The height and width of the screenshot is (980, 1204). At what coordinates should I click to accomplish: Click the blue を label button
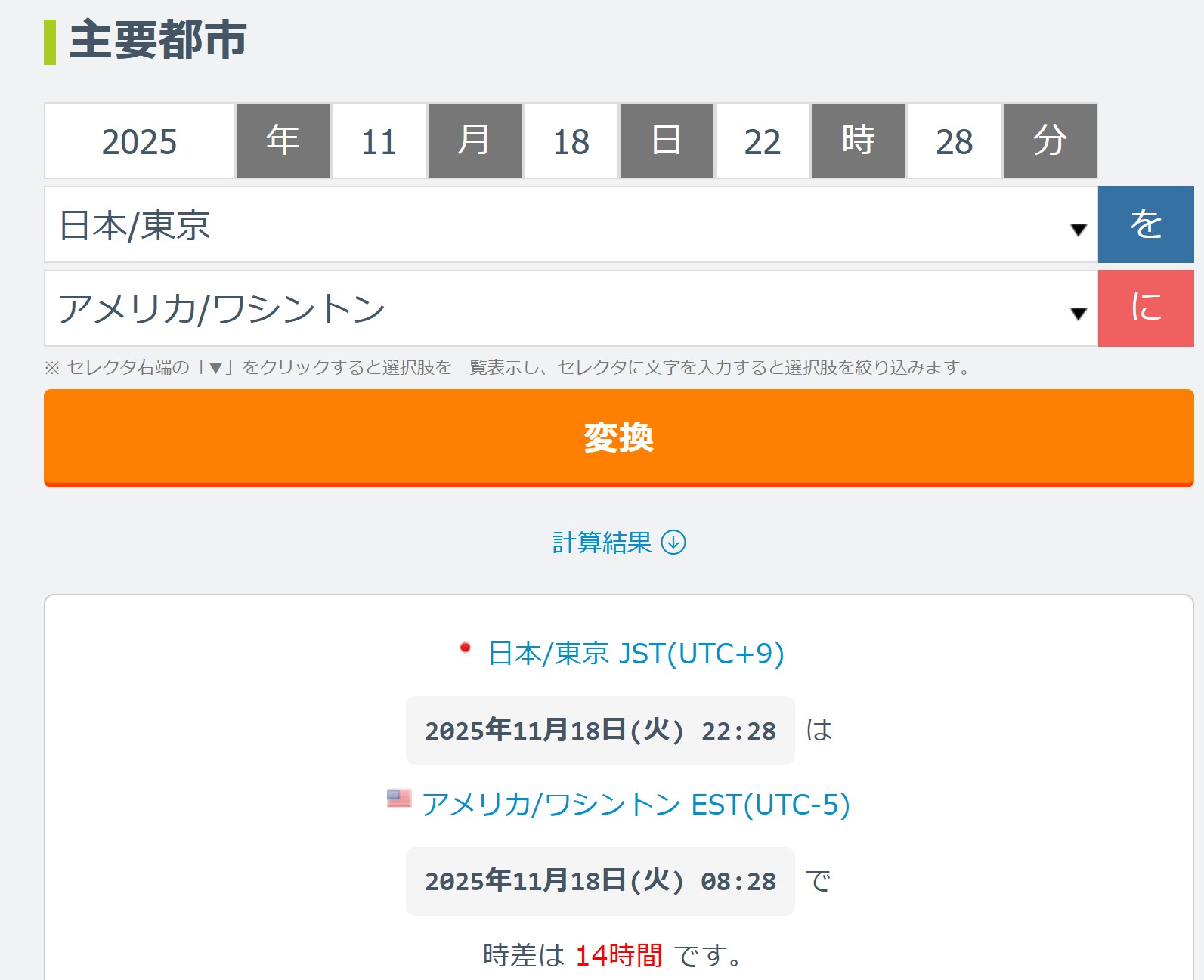pyautogui.click(x=1145, y=224)
